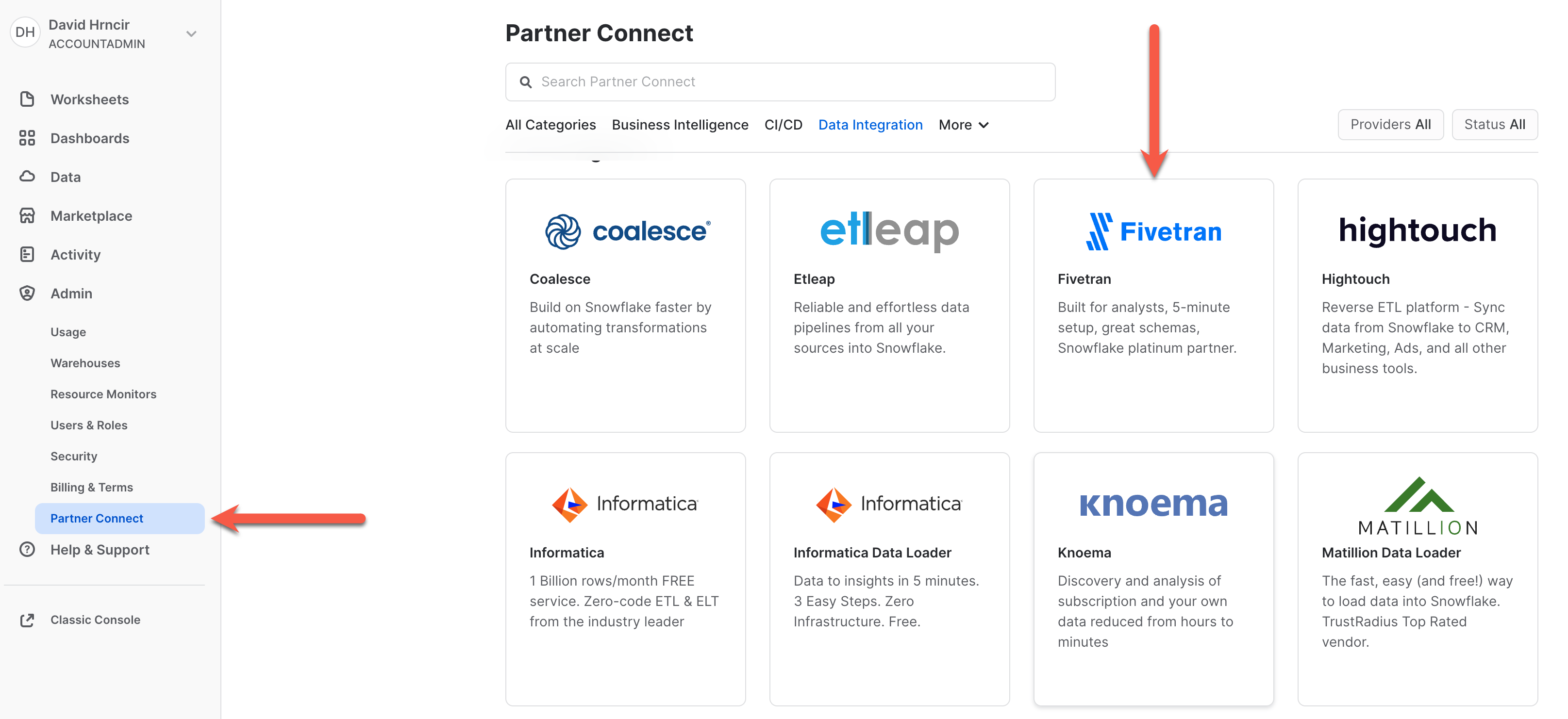Screen dimensions: 1568x719
Task: Open the Providers All filter
Action: click(1390, 124)
